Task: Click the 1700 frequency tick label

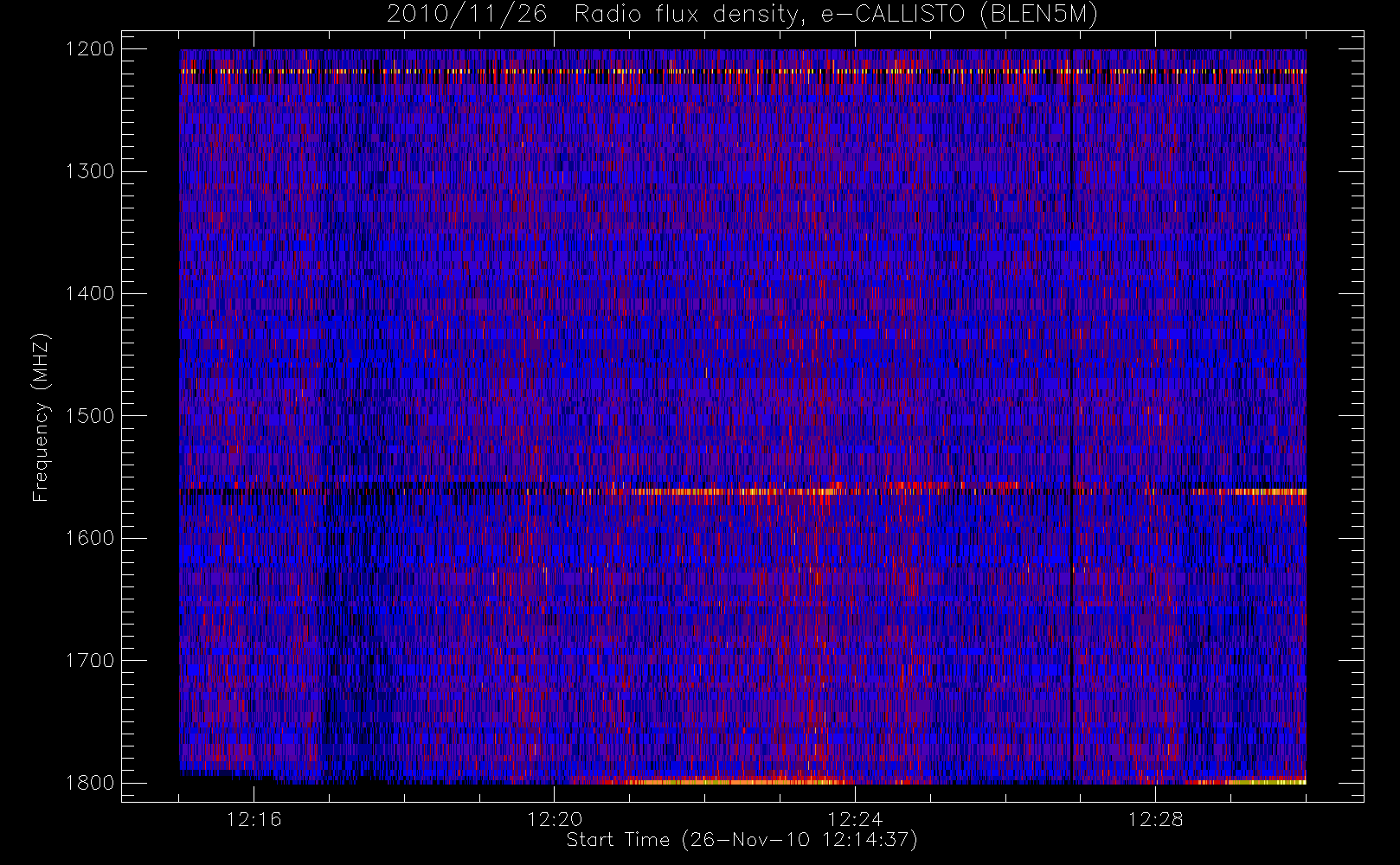Action: click(x=90, y=660)
